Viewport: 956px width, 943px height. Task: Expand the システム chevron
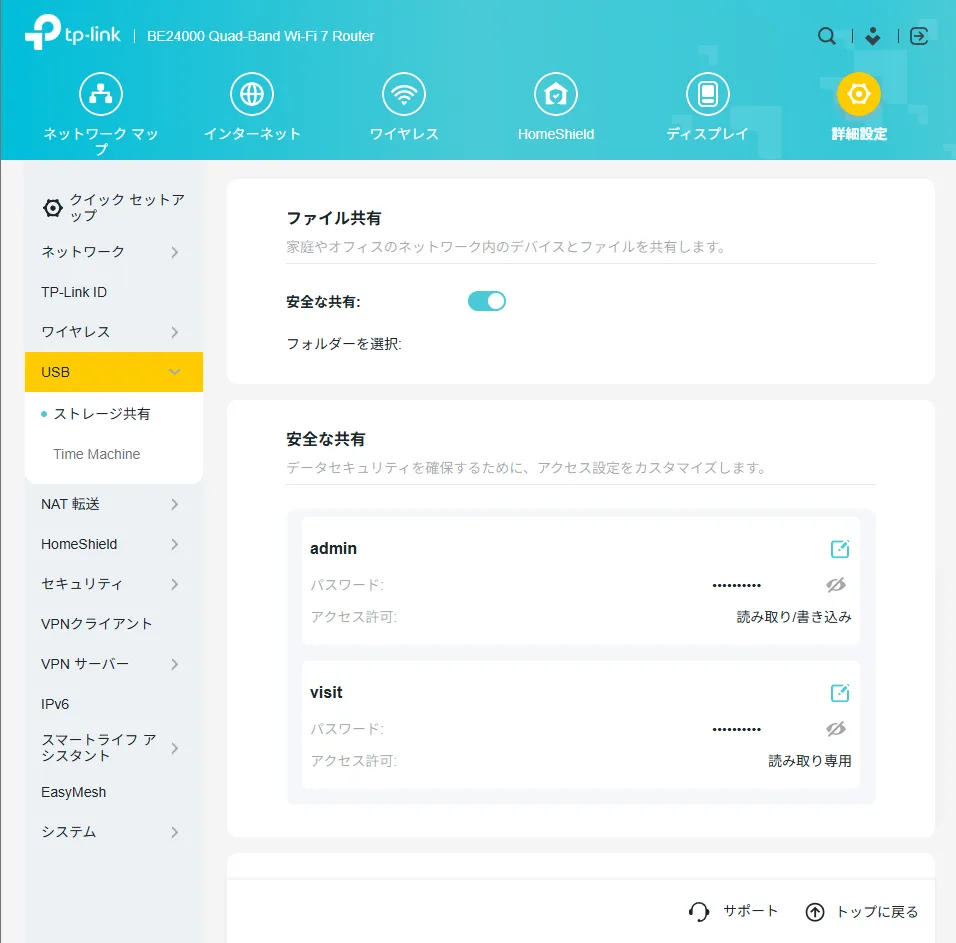[175, 832]
